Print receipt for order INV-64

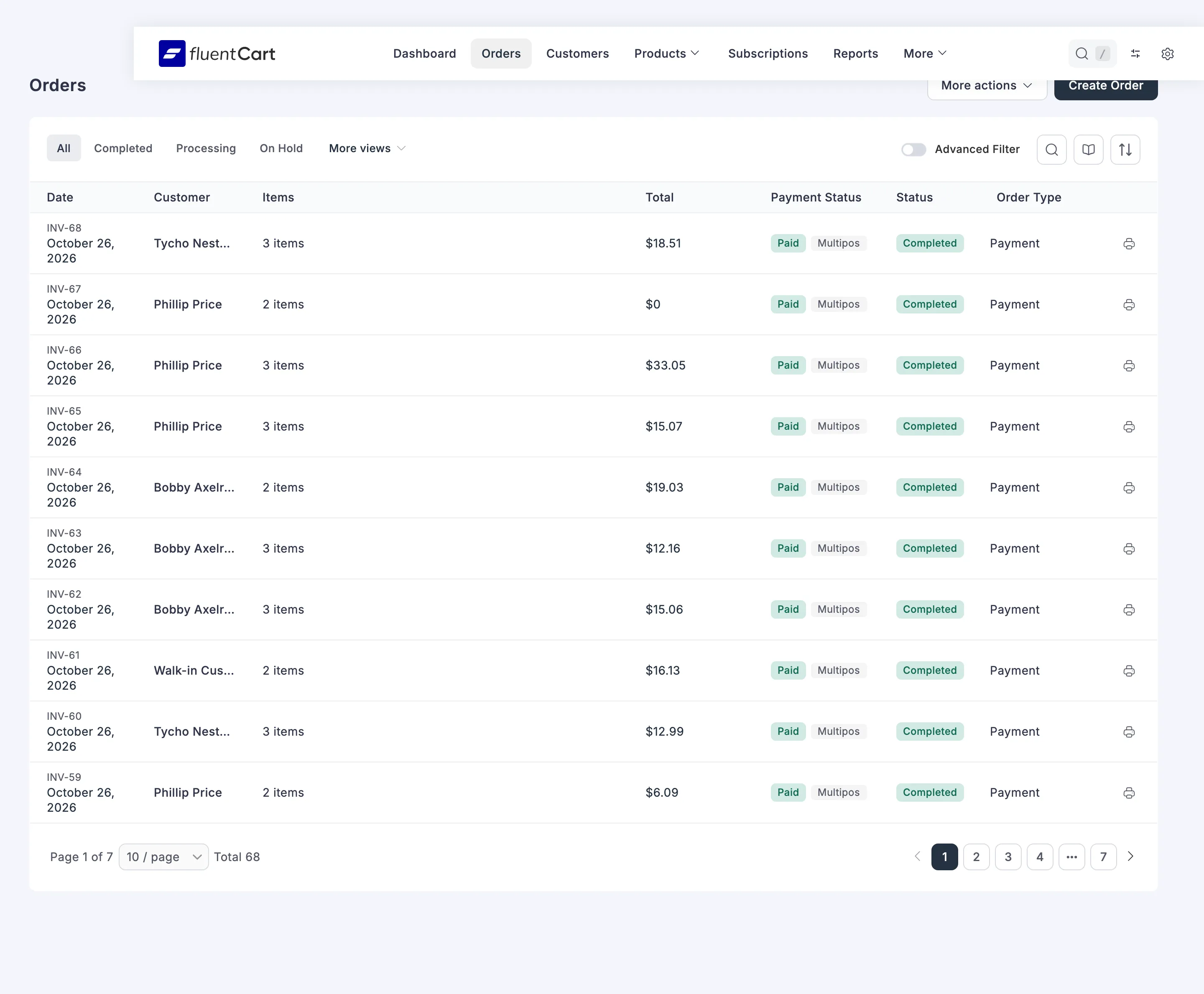pos(1128,487)
